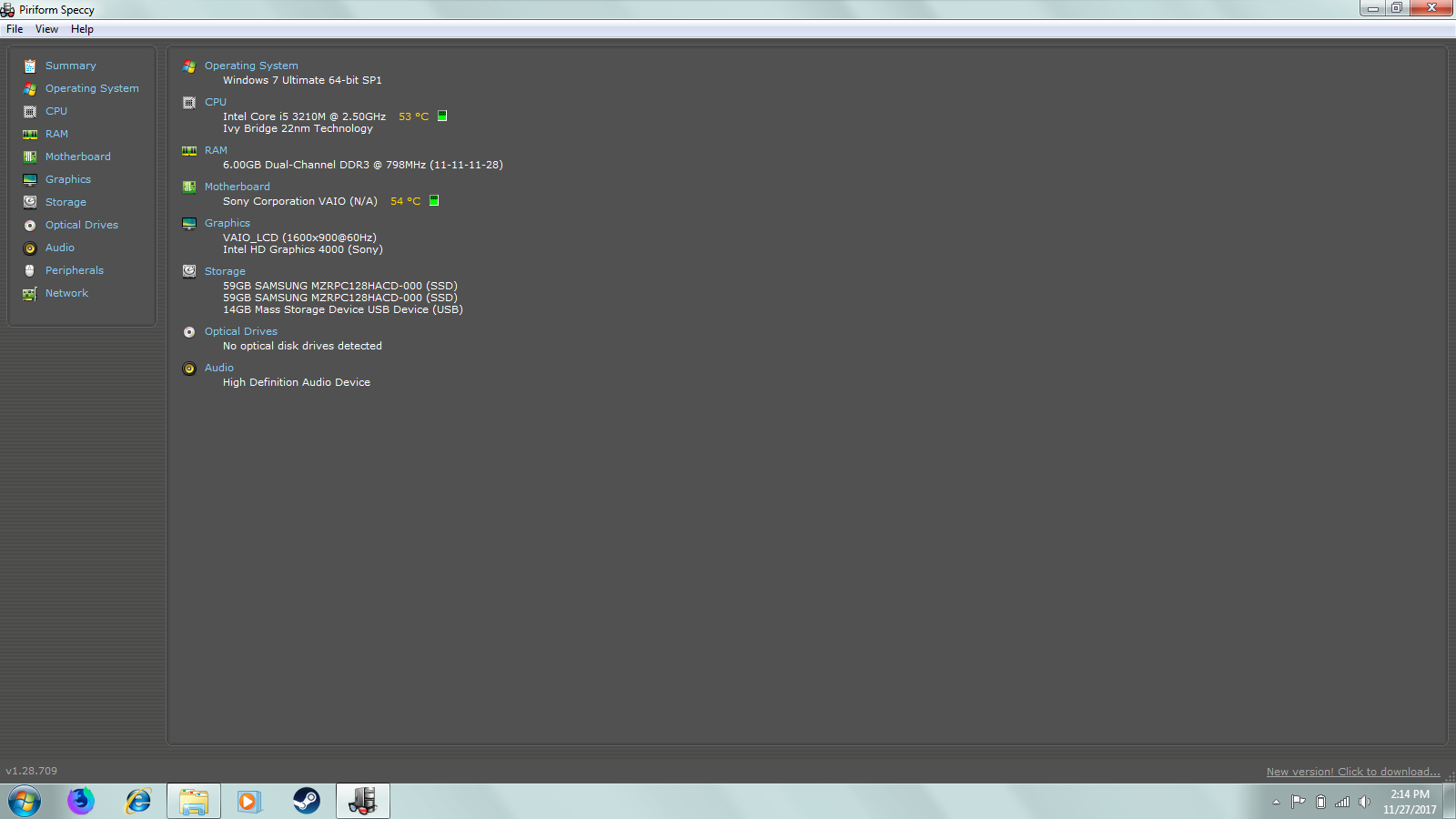Click the RAM stick sidebar icon
This screenshot has width=1456, height=819.
30,134
